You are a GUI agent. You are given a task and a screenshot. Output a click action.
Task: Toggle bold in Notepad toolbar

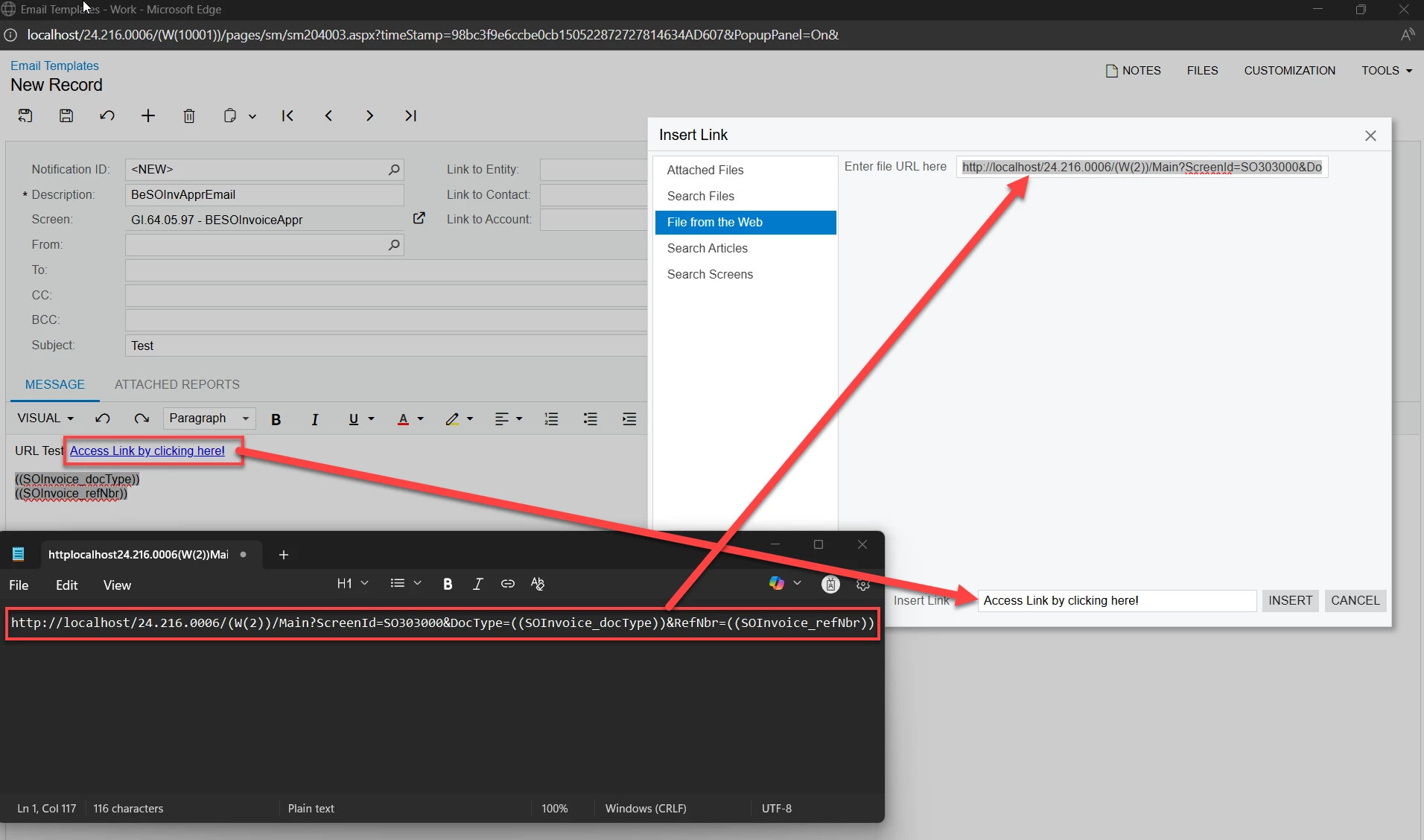coord(448,584)
